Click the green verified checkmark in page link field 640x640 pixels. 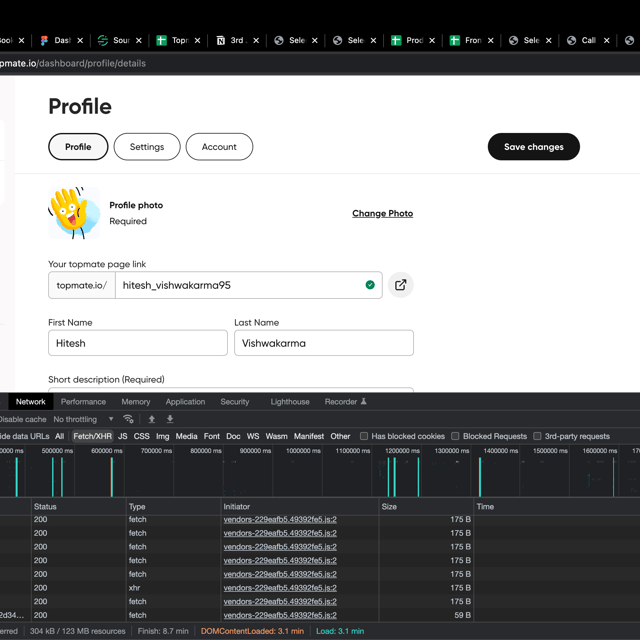(x=370, y=285)
